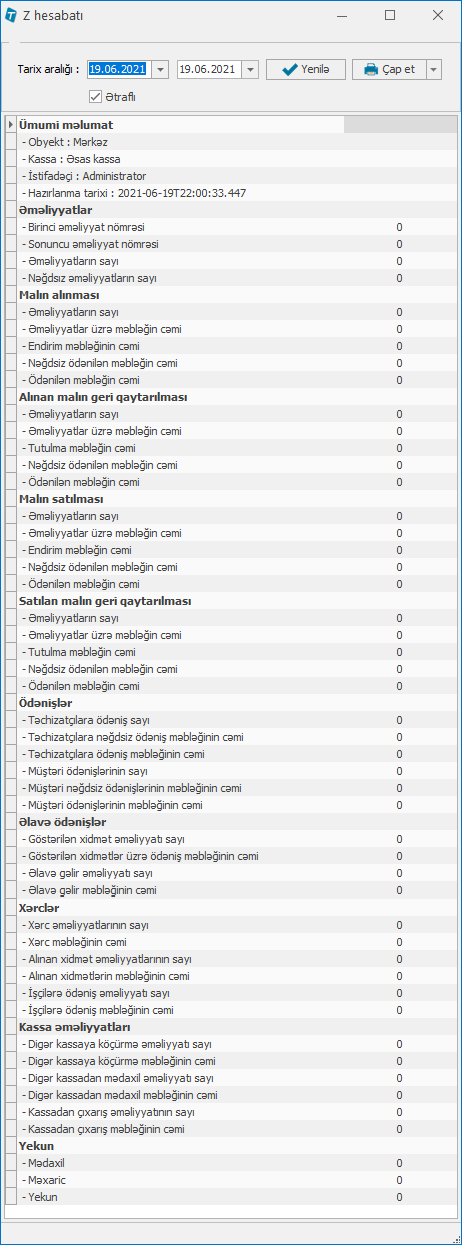The width and height of the screenshot is (462, 1245).
Task: Toggle the Ətraflı checkbox
Action: click(x=96, y=97)
